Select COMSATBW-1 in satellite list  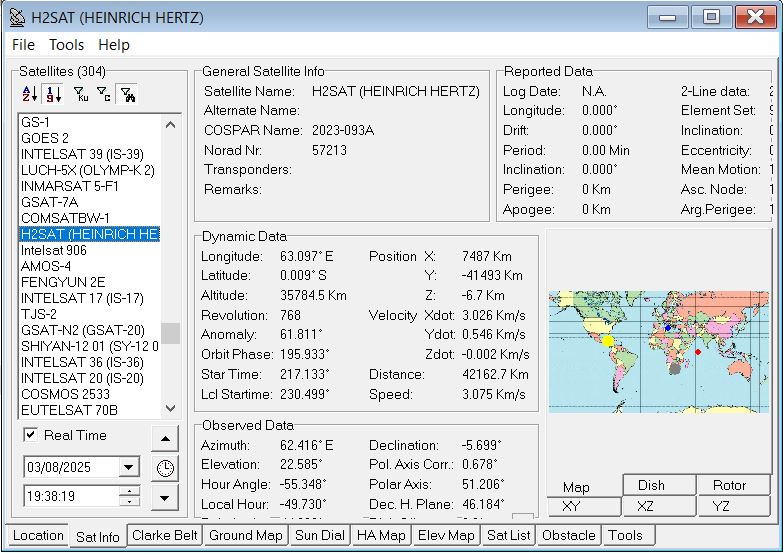(x=90, y=218)
